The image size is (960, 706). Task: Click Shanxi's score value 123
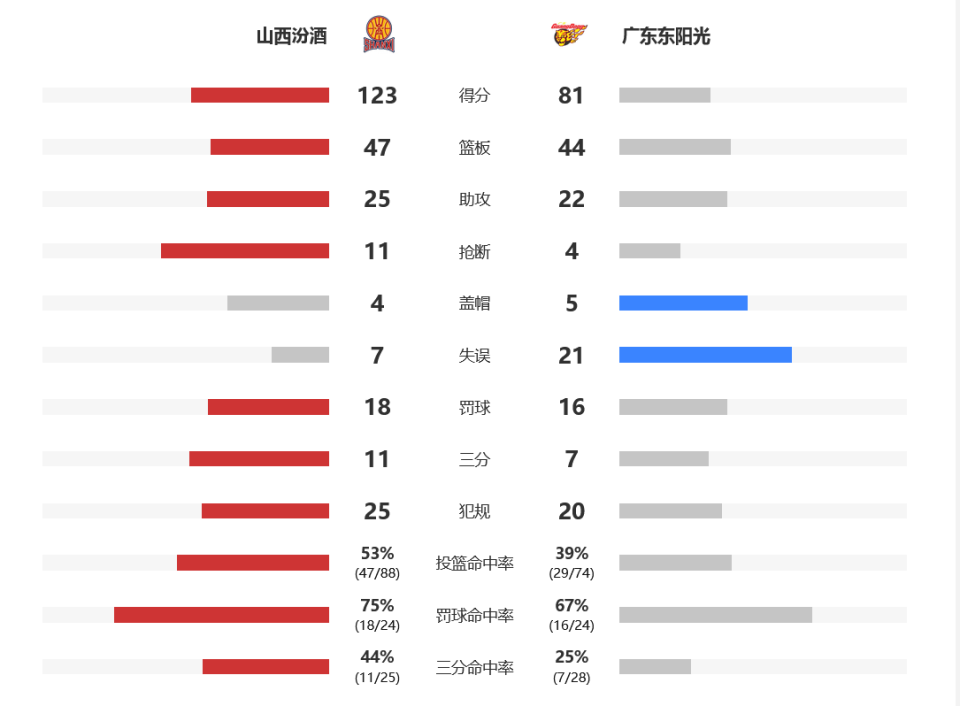point(377,96)
